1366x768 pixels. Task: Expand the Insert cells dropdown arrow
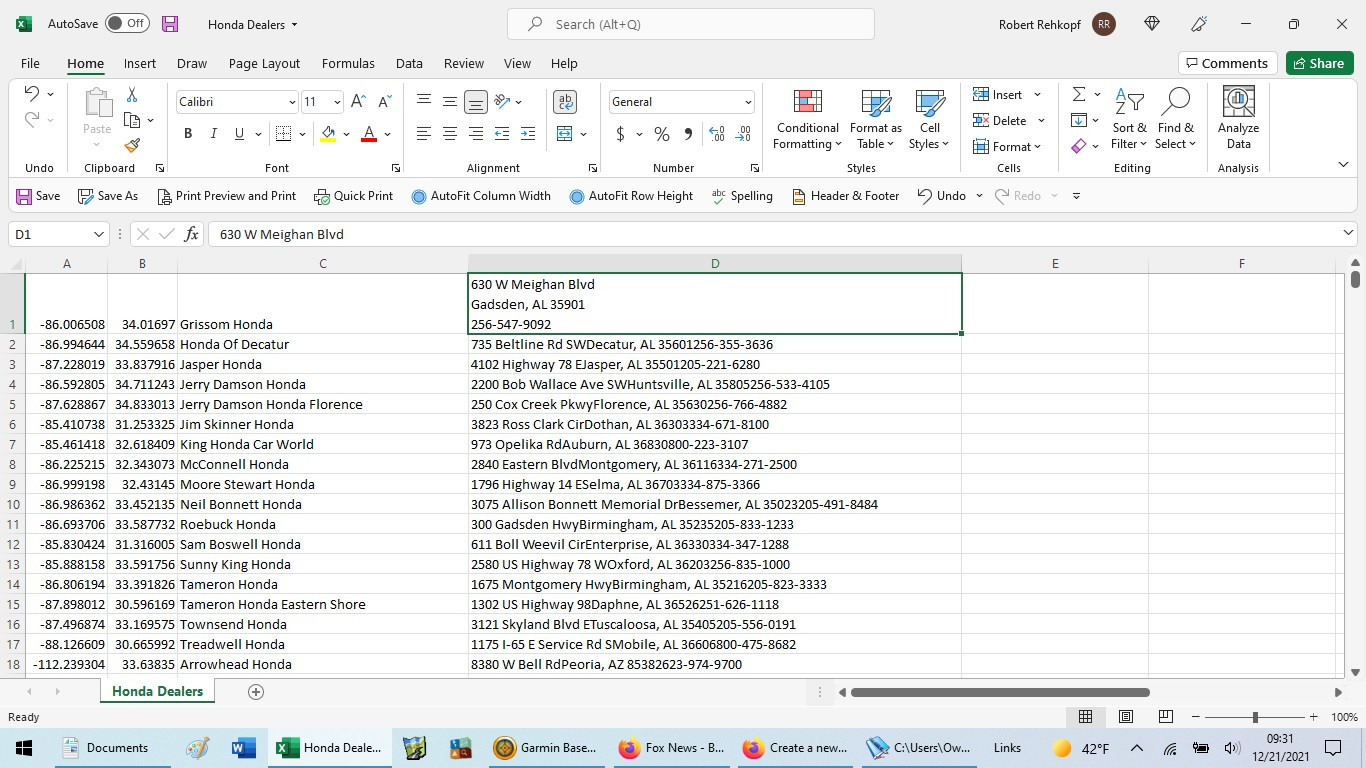[x=1037, y=95]
